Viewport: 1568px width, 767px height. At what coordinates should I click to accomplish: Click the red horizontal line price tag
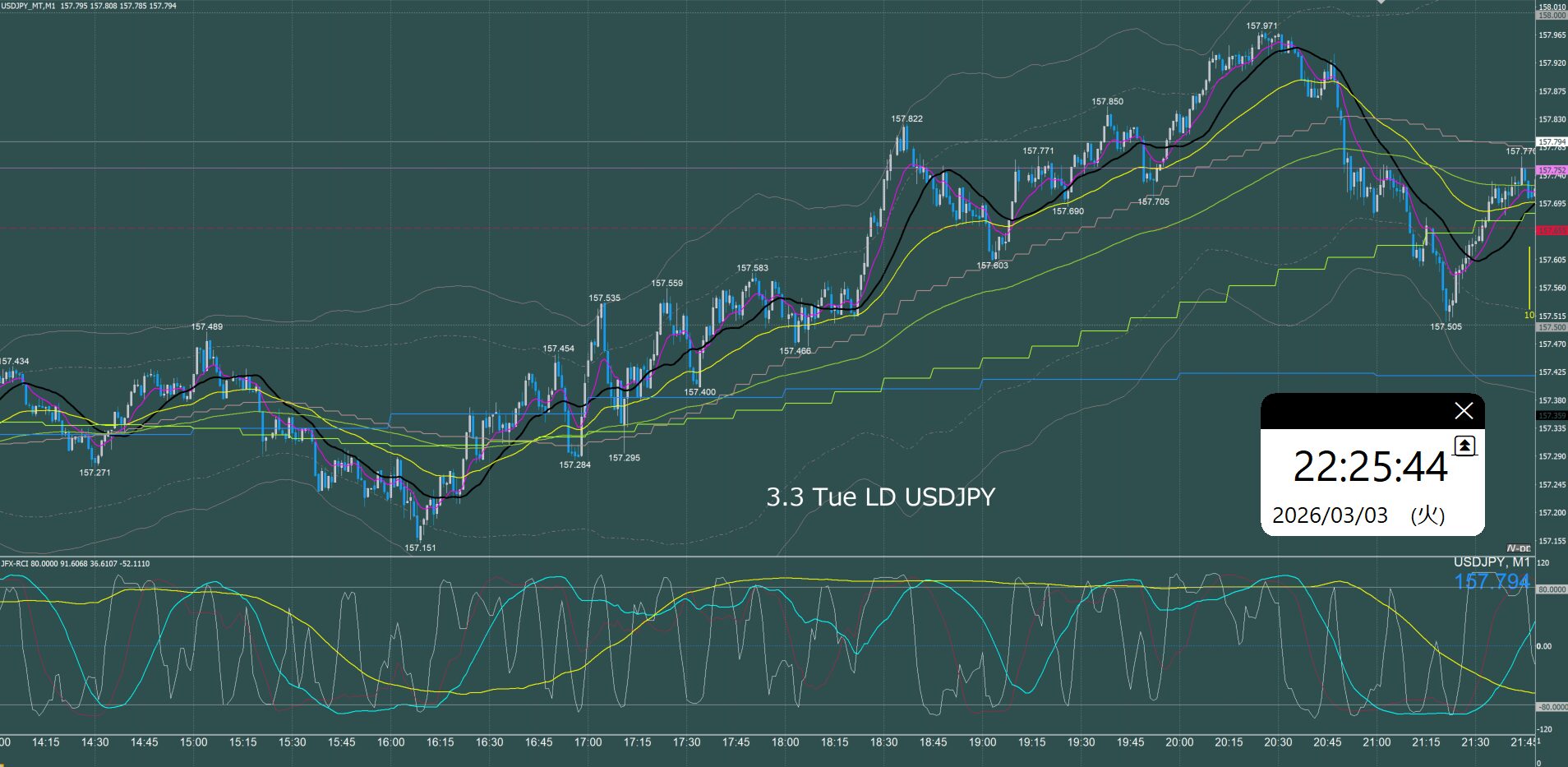point(1552,231)
